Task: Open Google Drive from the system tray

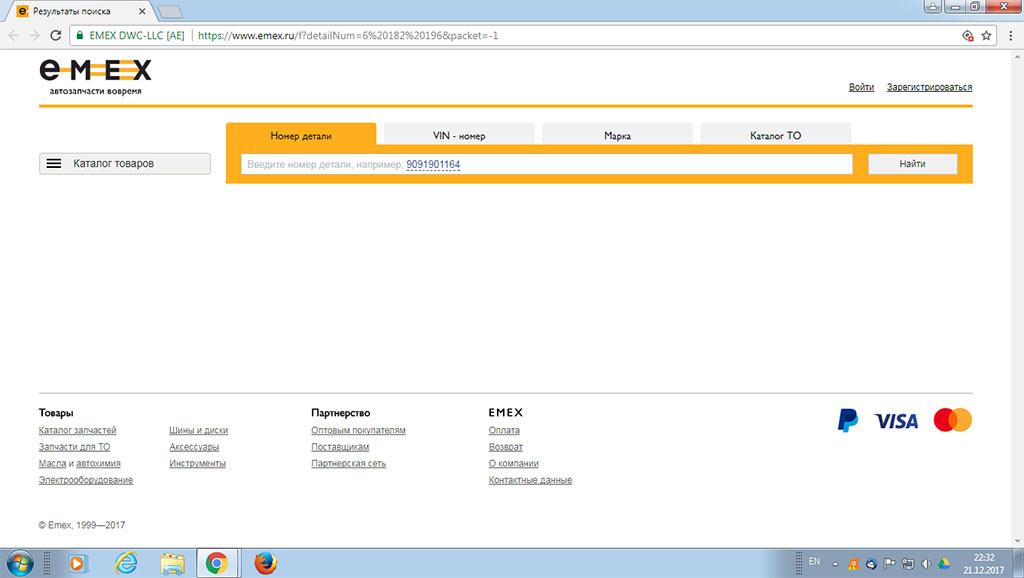Action: pos(944,562)
